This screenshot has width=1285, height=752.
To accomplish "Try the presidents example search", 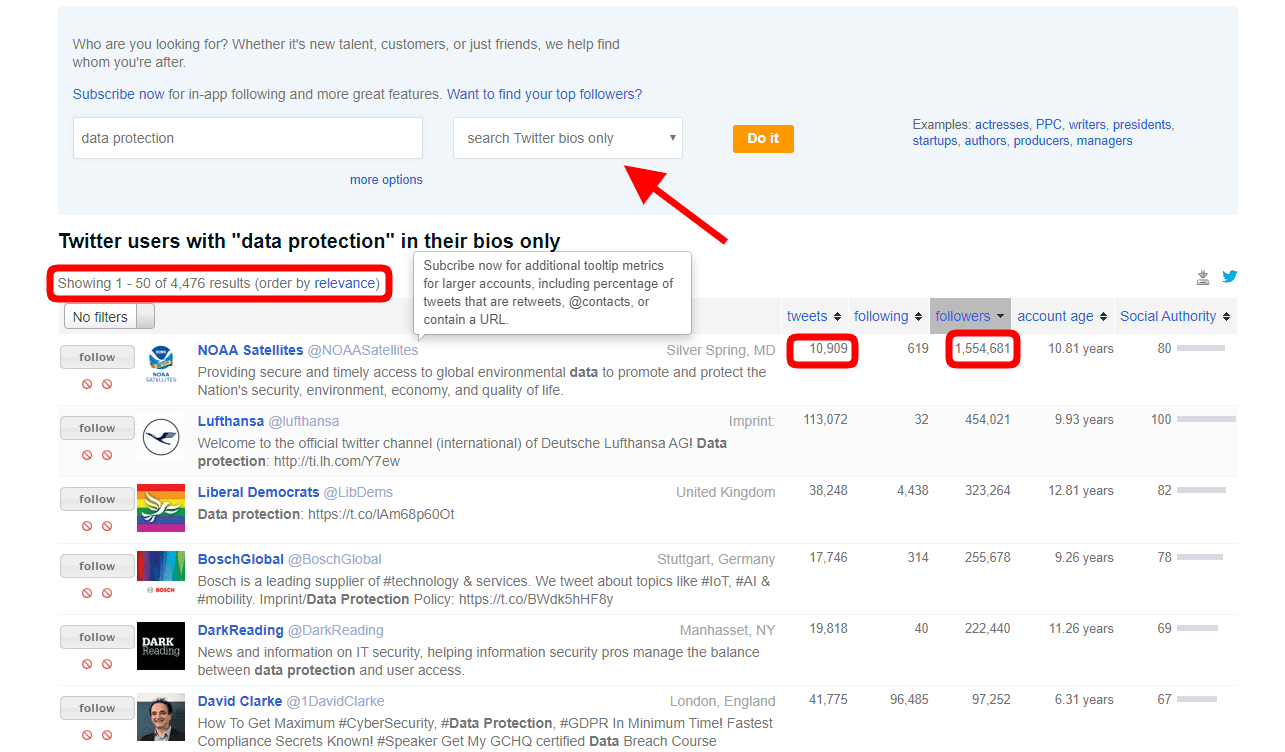I will point(1142,125).
